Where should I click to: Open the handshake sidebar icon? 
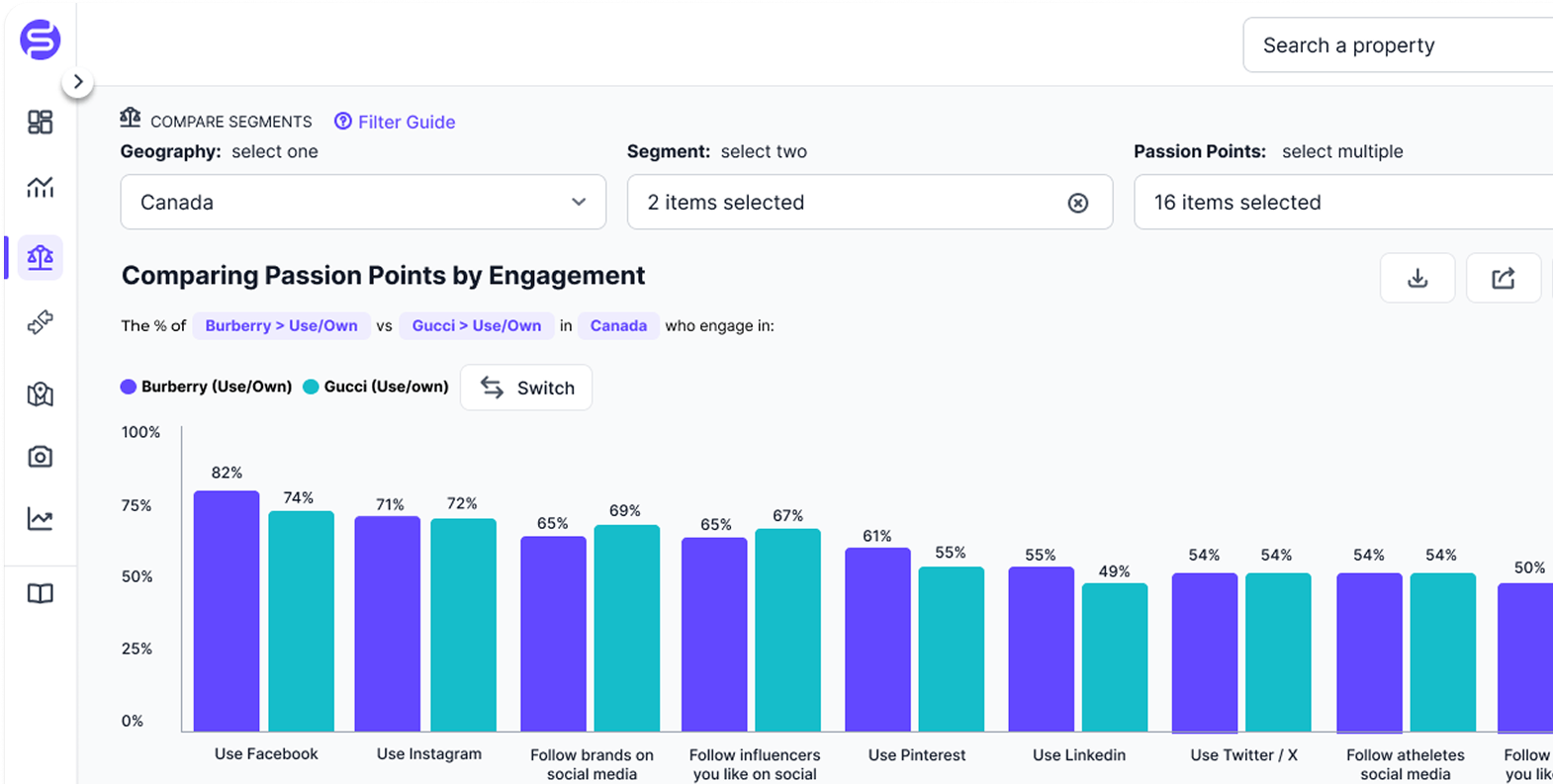pyautogui.click(x=40, y=322)
